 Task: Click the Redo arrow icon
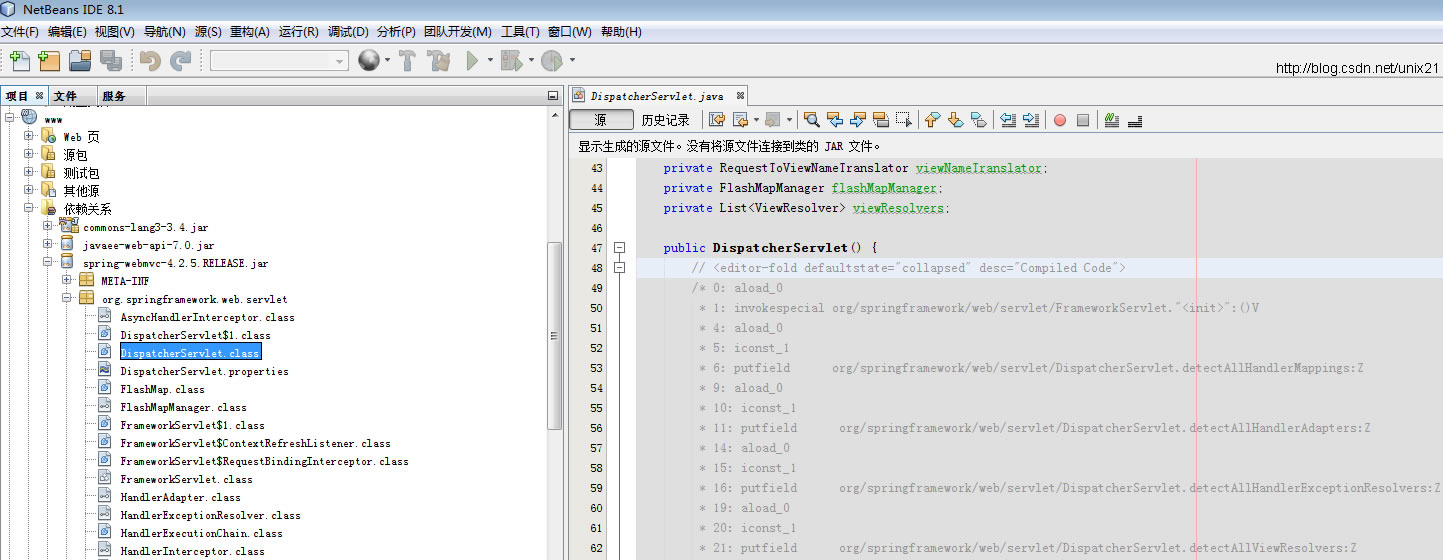(x=181, y=61)
